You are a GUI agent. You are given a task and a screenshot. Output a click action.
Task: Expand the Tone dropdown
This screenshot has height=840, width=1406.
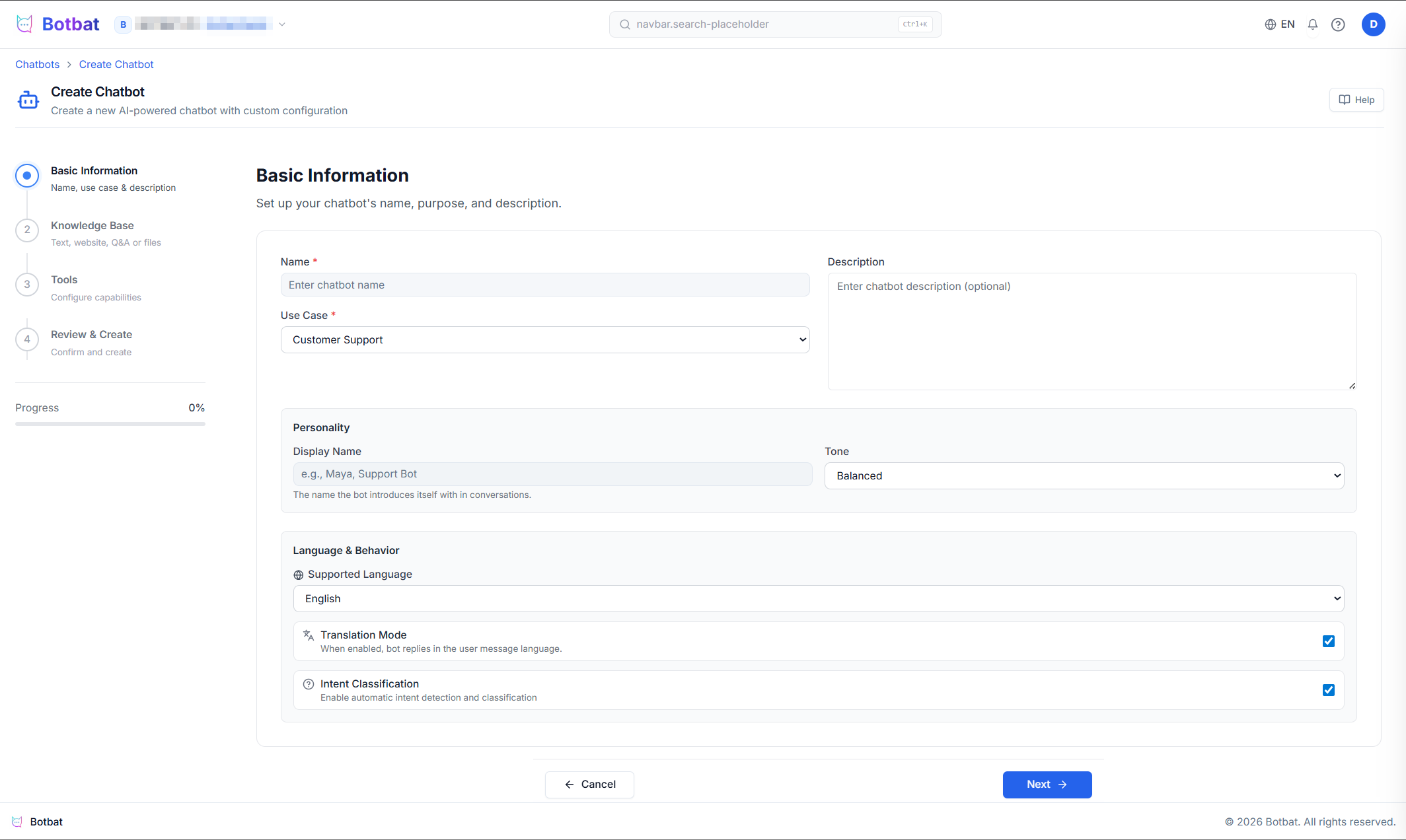click(x=1084, y=475)
